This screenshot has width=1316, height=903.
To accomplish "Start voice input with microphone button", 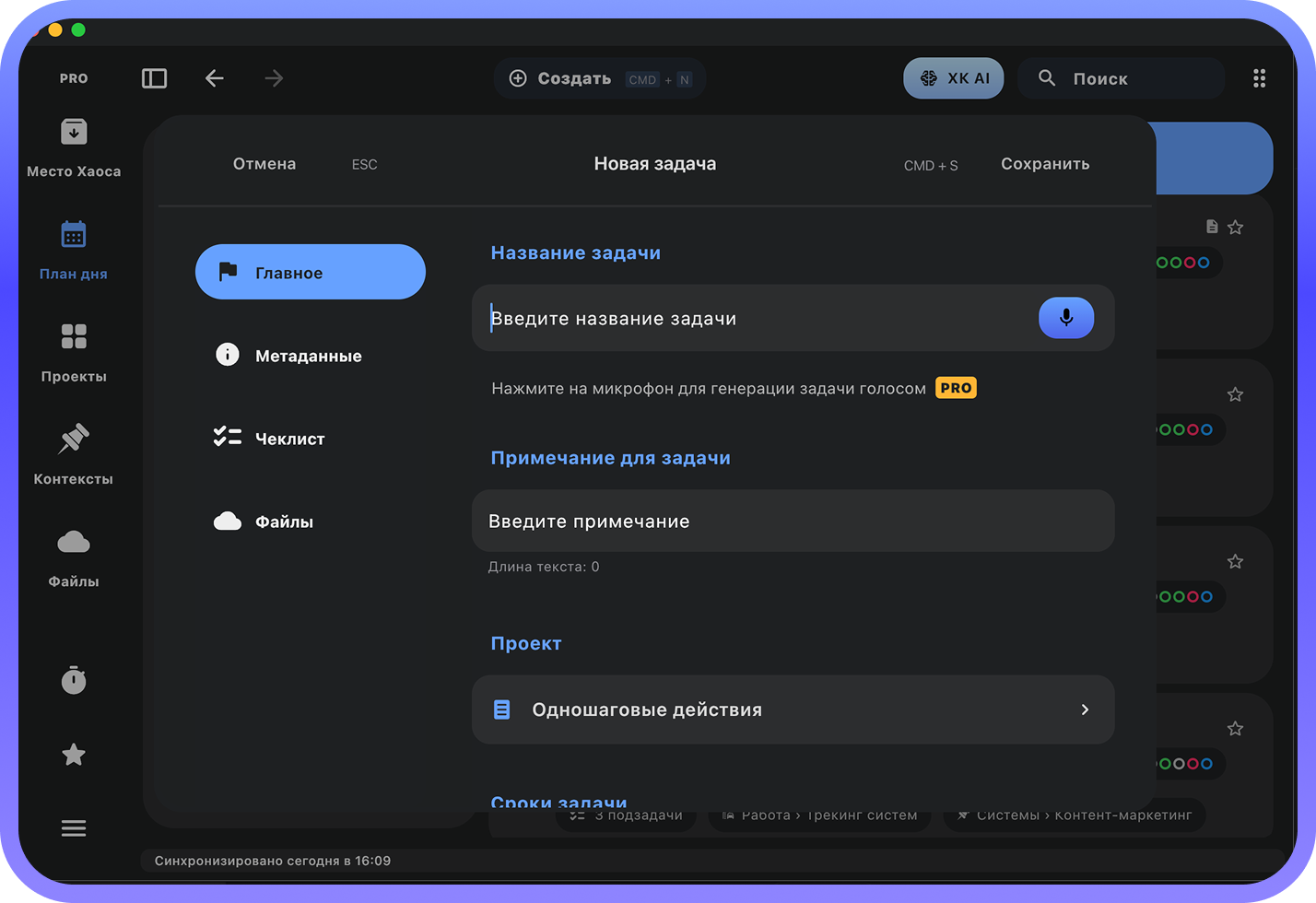I will click(1066, 318).
